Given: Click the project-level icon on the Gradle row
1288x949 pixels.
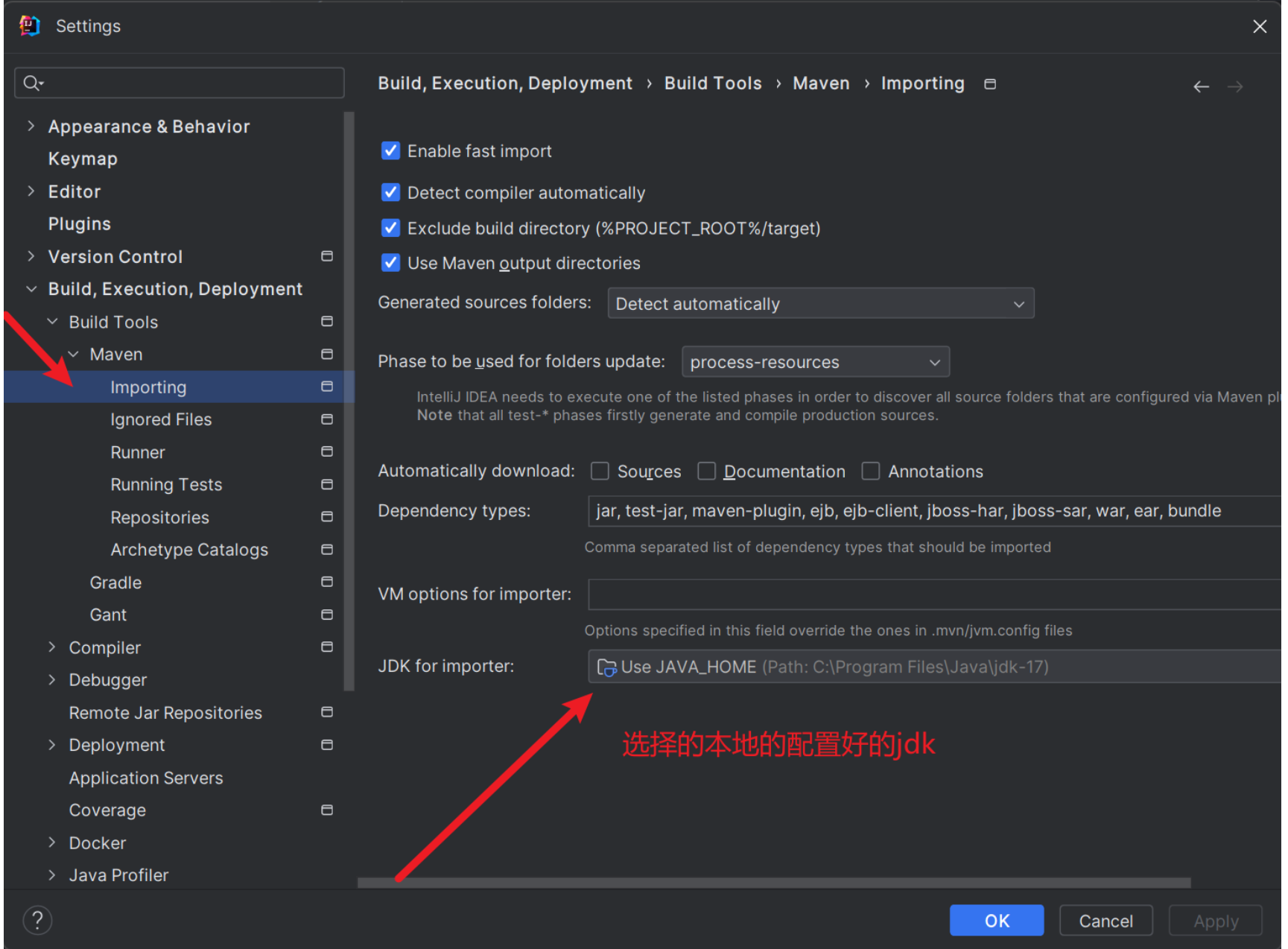Looking at the screenshot, I should (x=326, y=581).
